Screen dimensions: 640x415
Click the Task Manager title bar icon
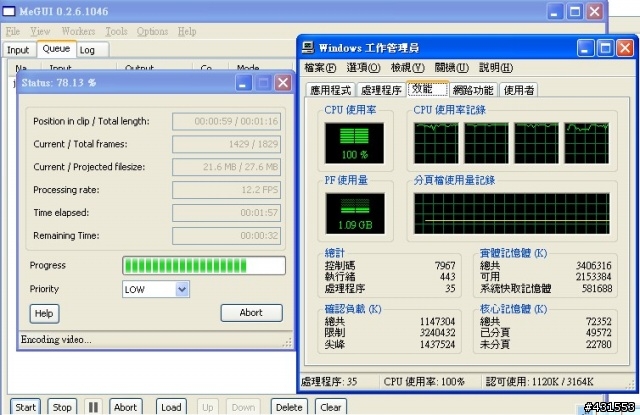click(x=308, y=48)
